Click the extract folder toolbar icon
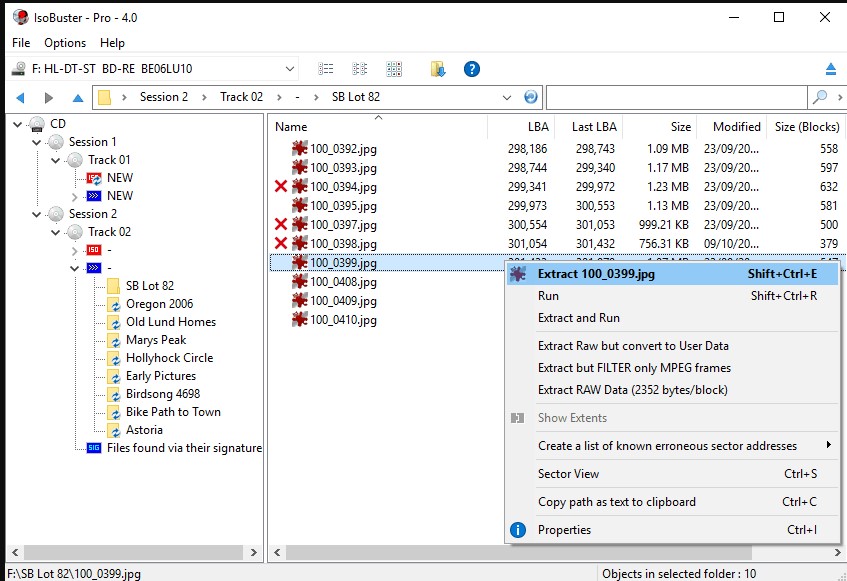This screenshot has height=581, width=847. (438, 69)
